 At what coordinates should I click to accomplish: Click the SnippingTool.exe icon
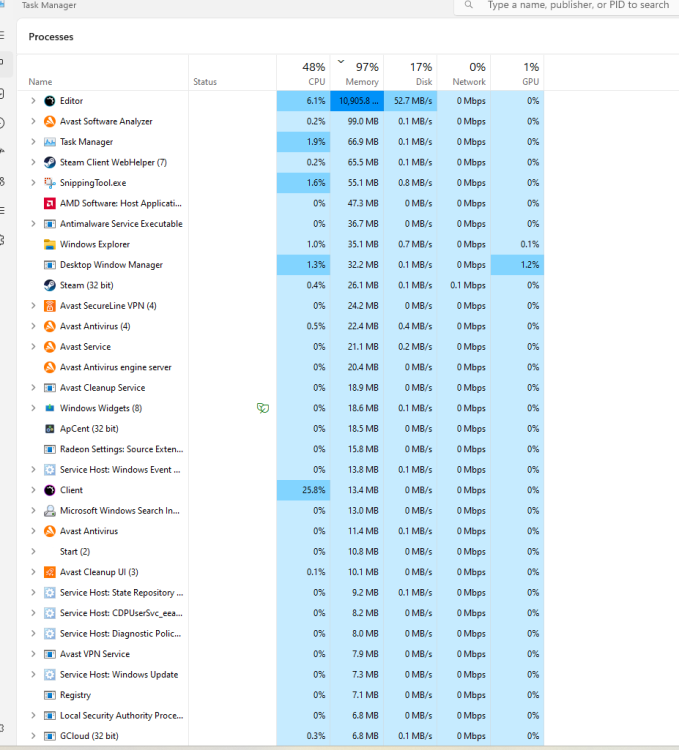50,183
